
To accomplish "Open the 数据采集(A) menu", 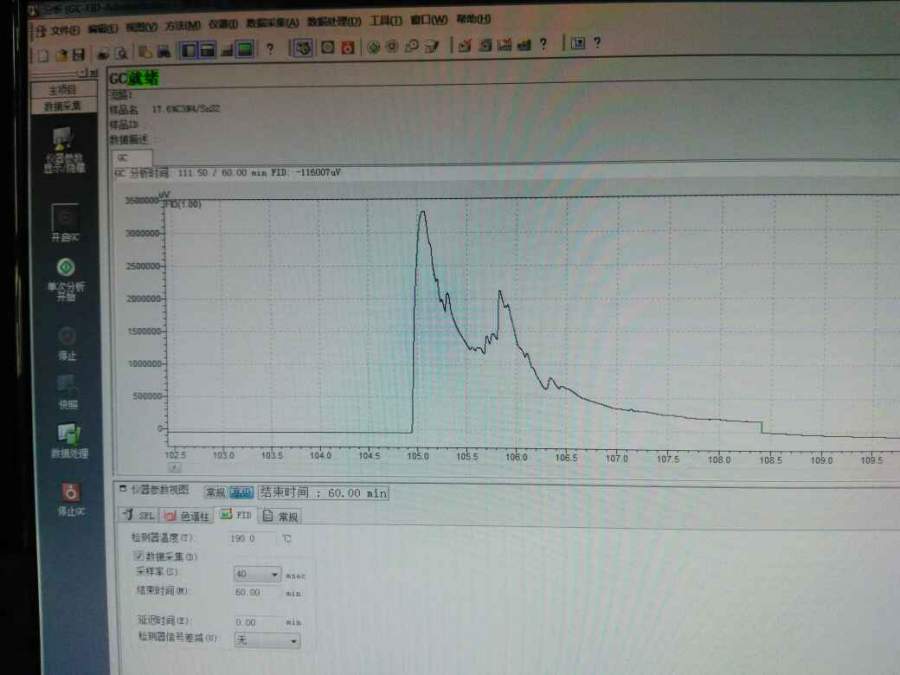I will [x=273, y=23].
